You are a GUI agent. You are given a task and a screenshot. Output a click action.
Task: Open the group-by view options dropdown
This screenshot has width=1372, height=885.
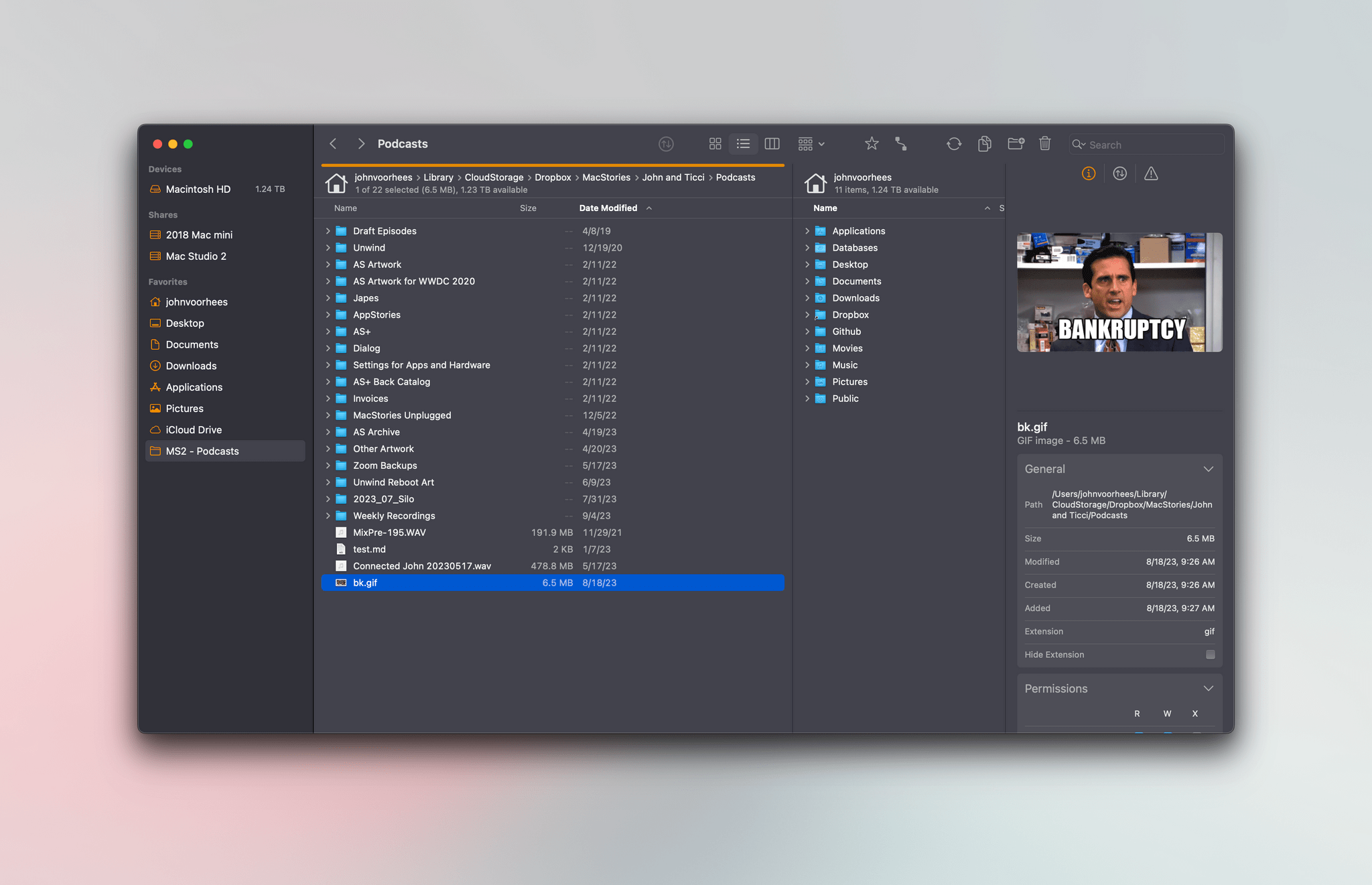point(811,144)
